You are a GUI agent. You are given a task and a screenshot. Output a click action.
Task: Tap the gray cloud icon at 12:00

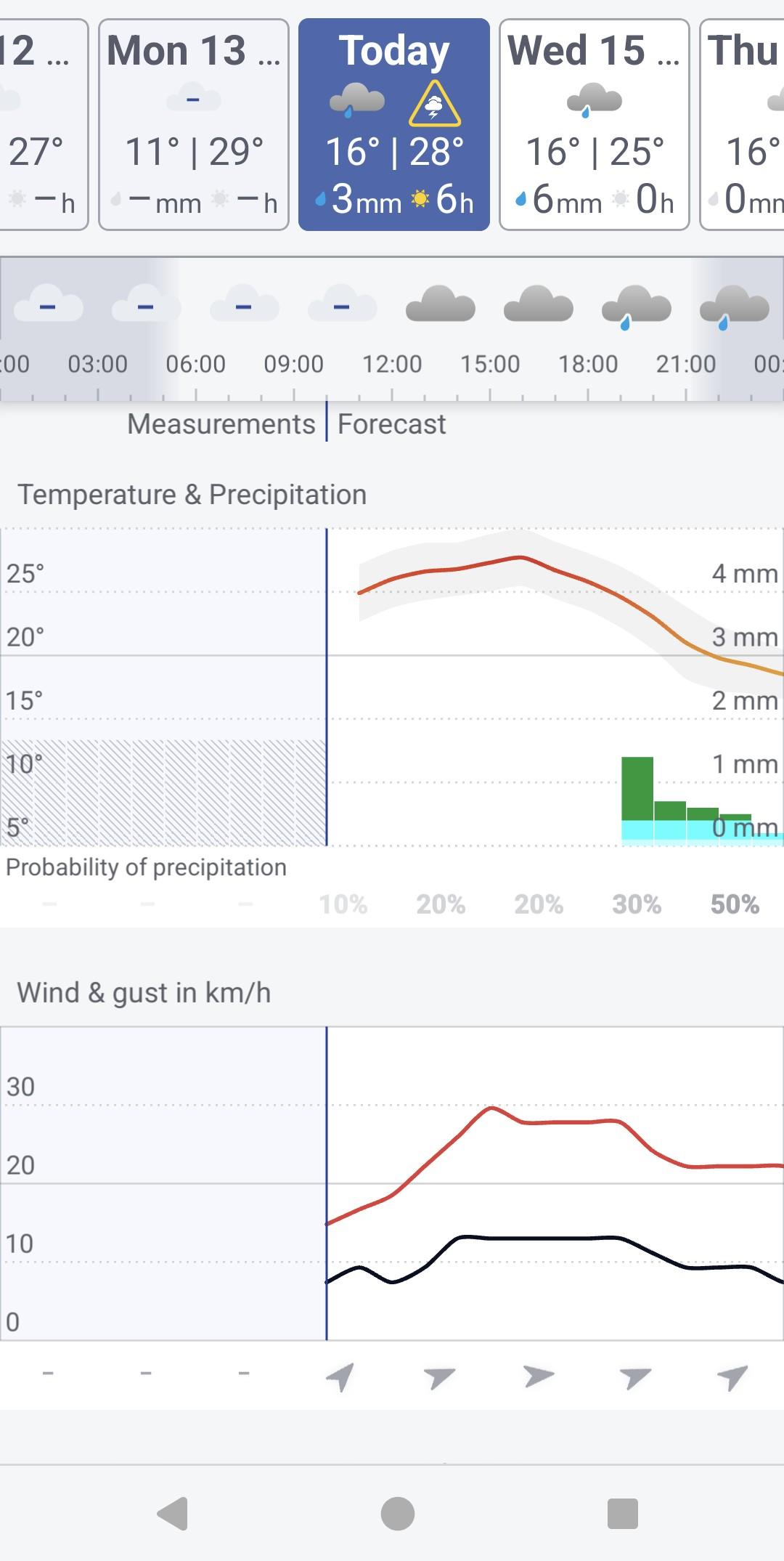tap(441, 304)
